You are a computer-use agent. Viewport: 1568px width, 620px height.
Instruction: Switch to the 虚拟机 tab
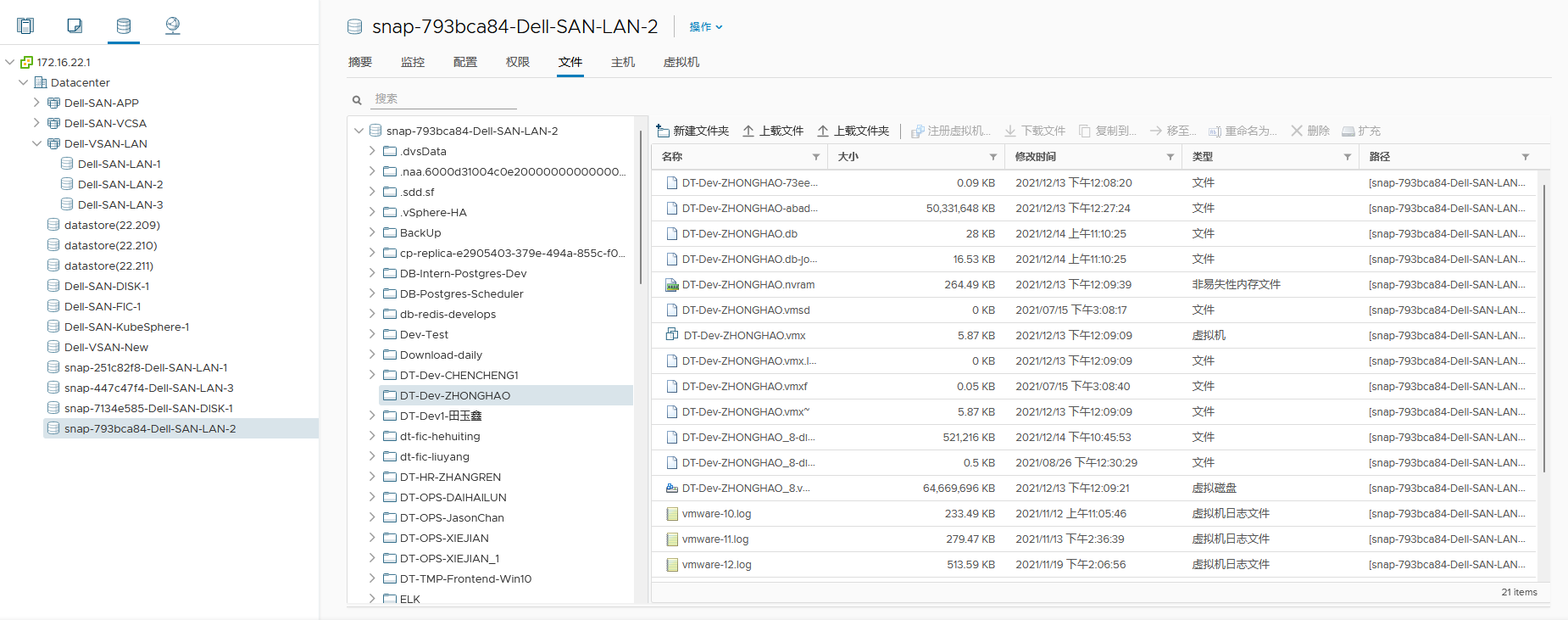pyautogui.click(x=681, y=62)
